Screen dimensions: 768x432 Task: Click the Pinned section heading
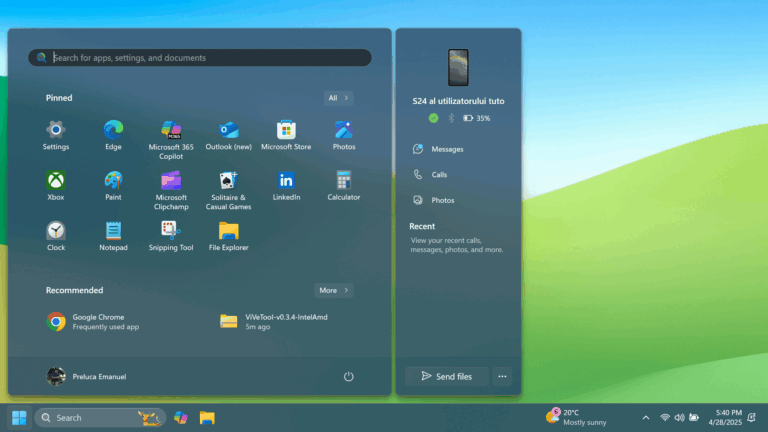click(x=59, y=98)
